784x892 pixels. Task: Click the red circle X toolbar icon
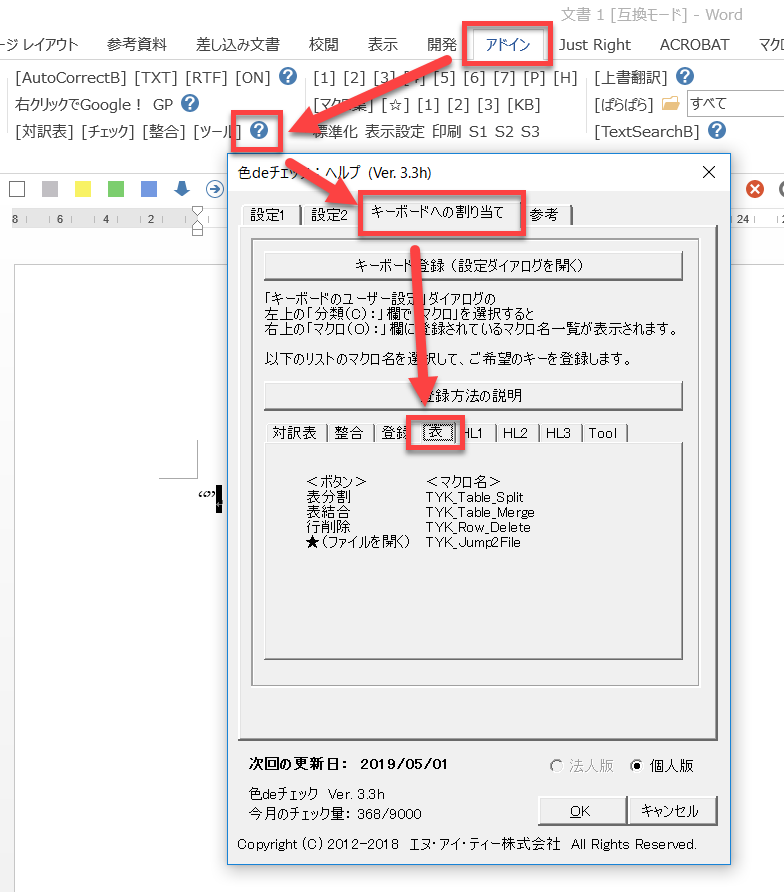755,188
